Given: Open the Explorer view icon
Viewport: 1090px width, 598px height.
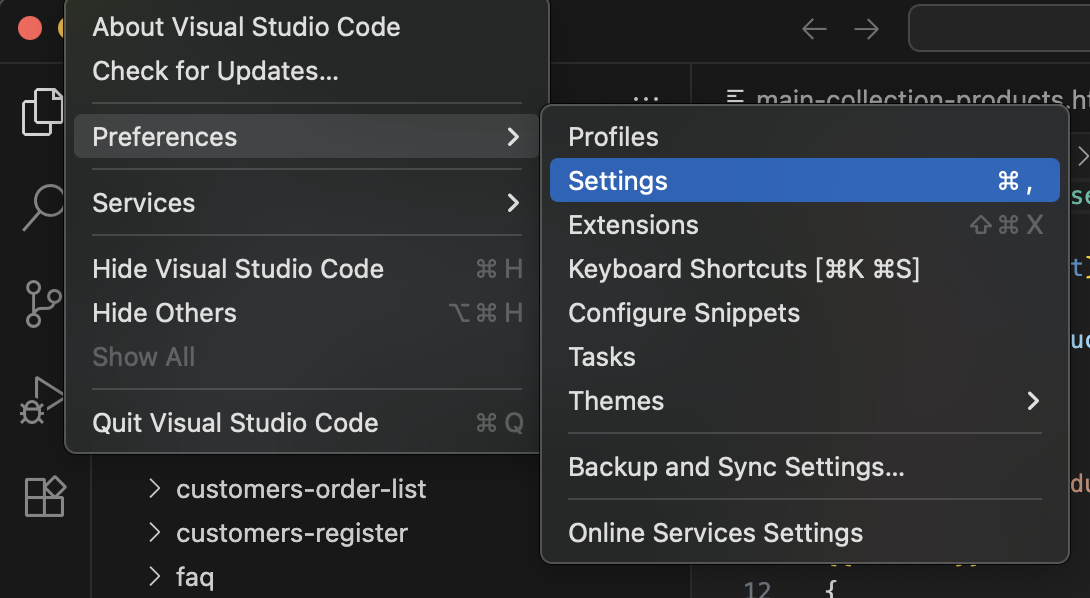Looking at the screenshot, I should tap(42, 112).
